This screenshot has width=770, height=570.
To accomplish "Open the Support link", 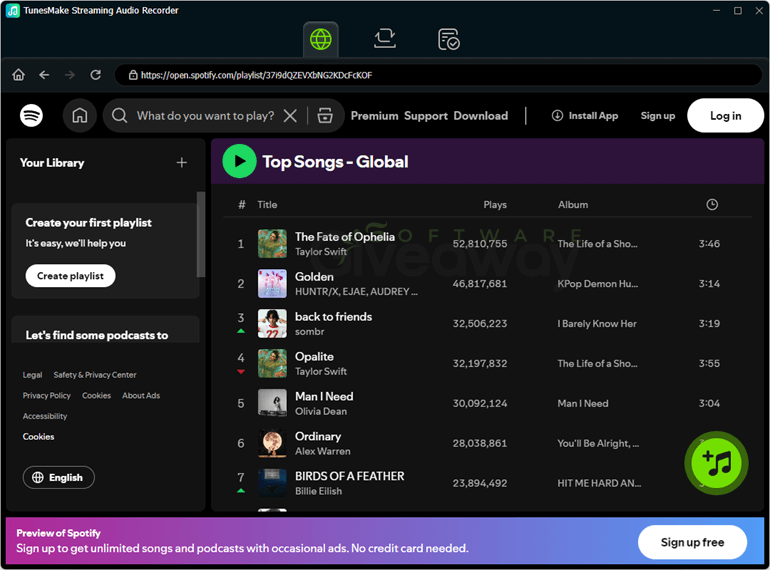I will click(x=426, y=116).
